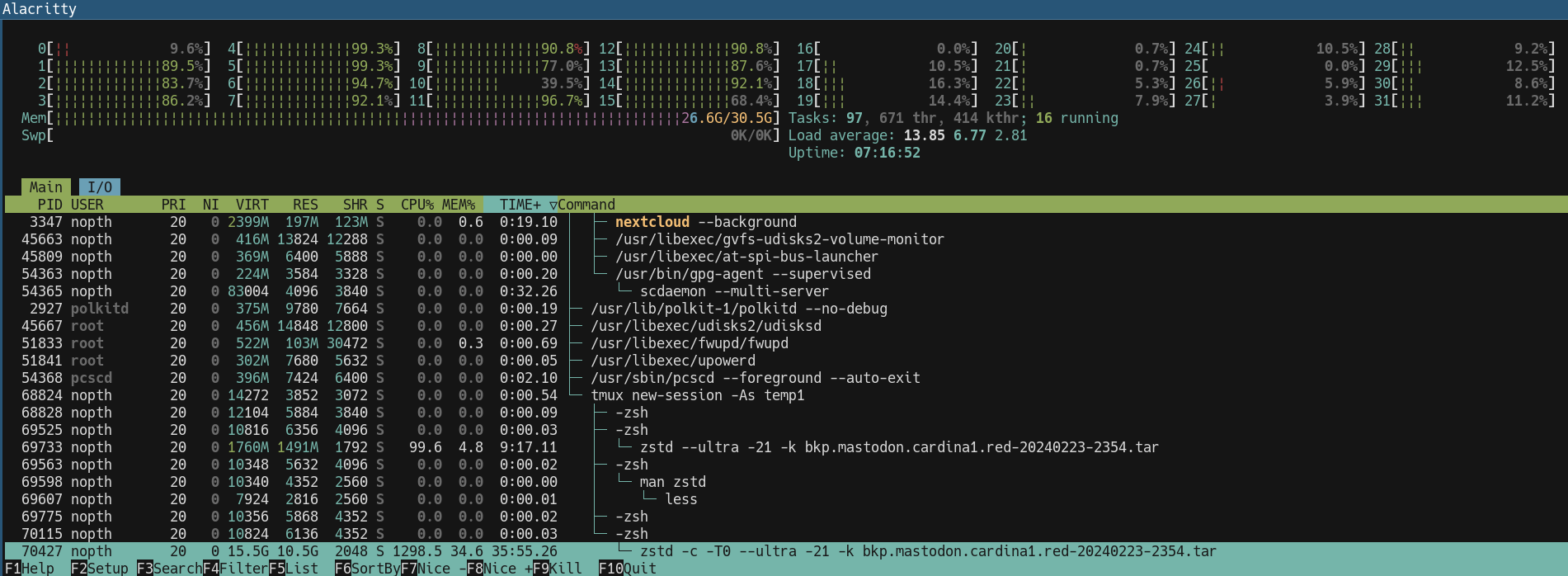
Task: Choose F9 Kill in the function bar
Action: click(x=558, y=568)
